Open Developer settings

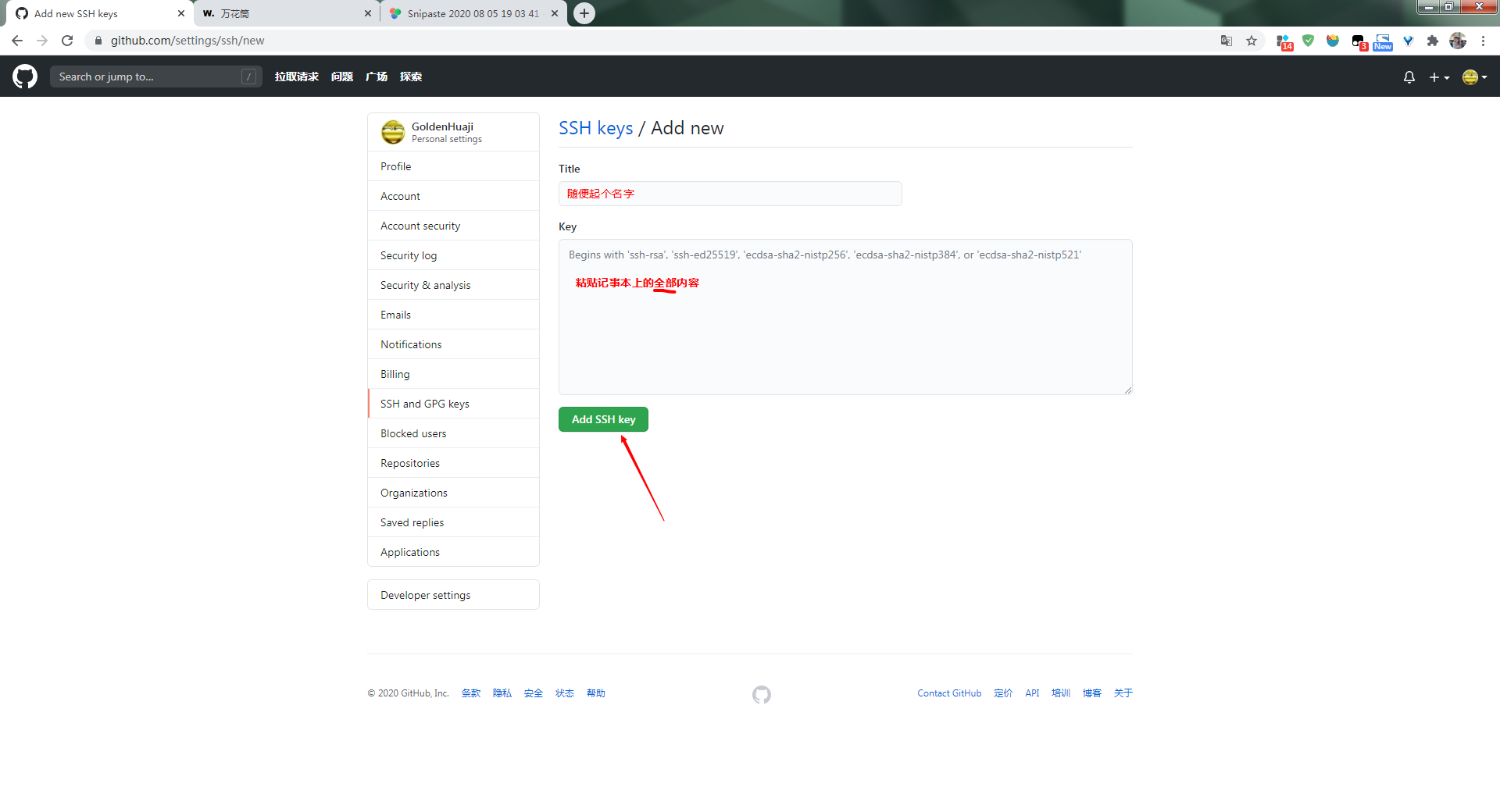coord(453,595)
